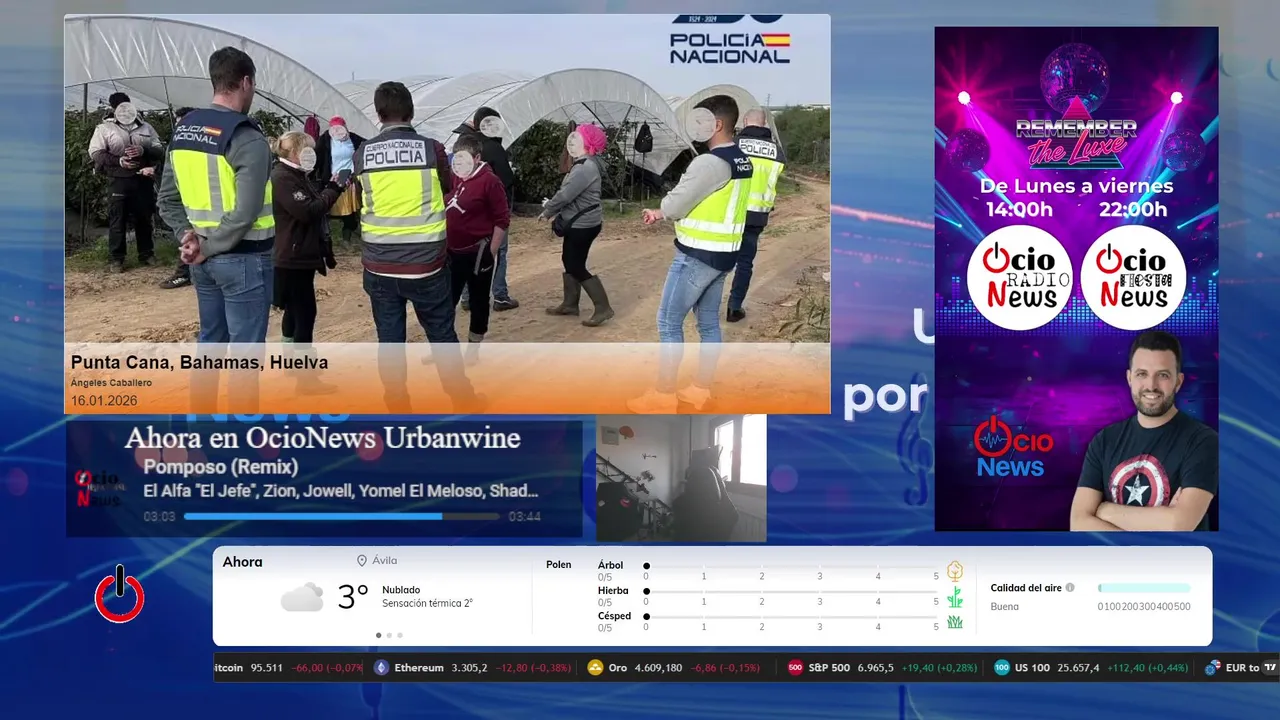This screenshot has width=1280, height=720.
Task: Click the tree pollen icon
Action: [955, 571]
